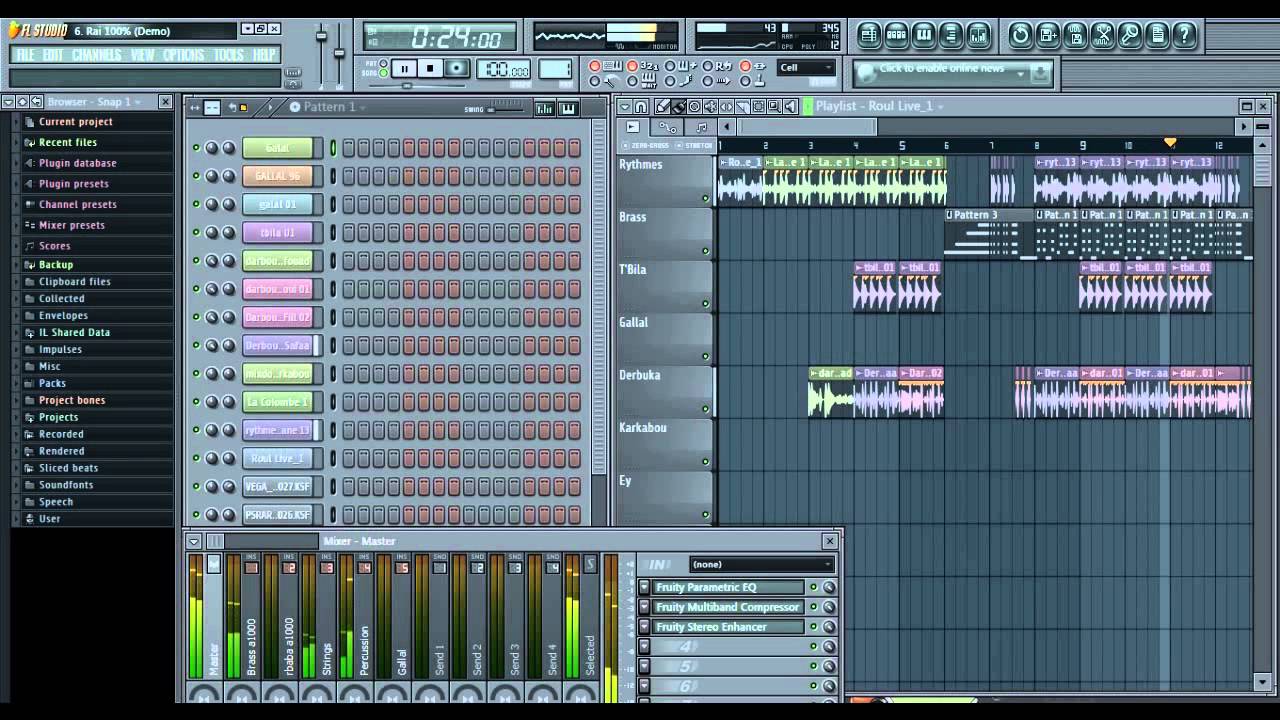Open the Browser Snap 1 options arrow
This screenshot has height=720, width=1280.
tap(8, 102)
